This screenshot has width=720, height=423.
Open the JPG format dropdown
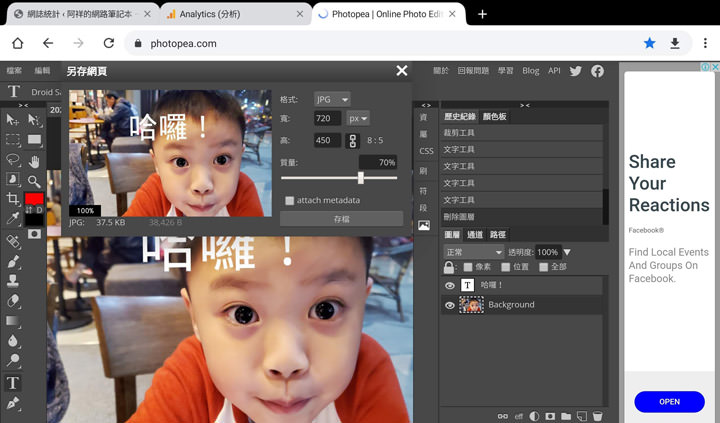point(332,99)
